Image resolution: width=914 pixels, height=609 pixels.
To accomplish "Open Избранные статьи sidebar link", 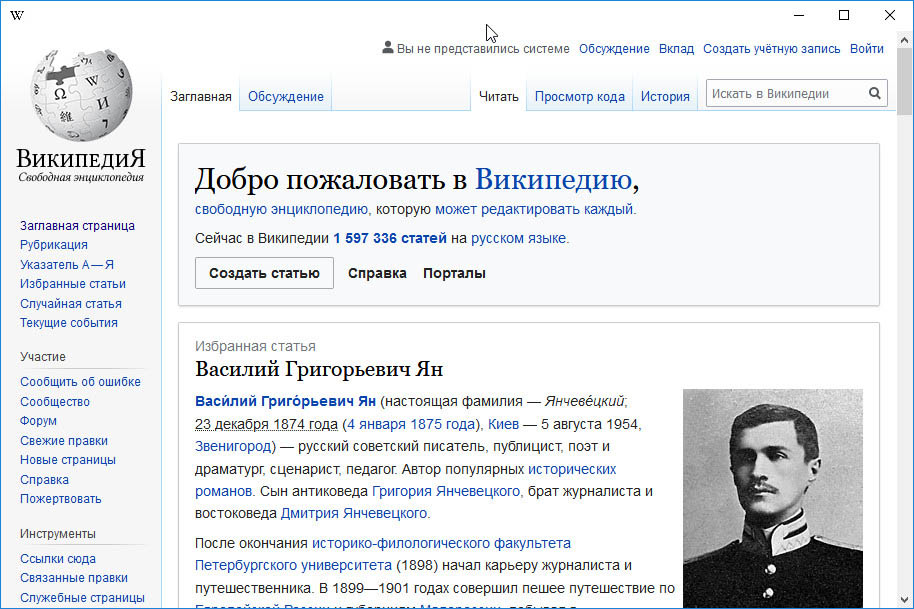I will coord(73,284).
